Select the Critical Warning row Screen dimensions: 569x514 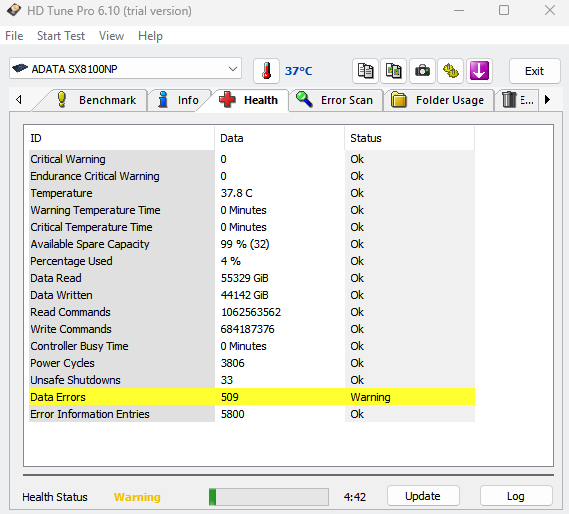[x=252, y=159]
